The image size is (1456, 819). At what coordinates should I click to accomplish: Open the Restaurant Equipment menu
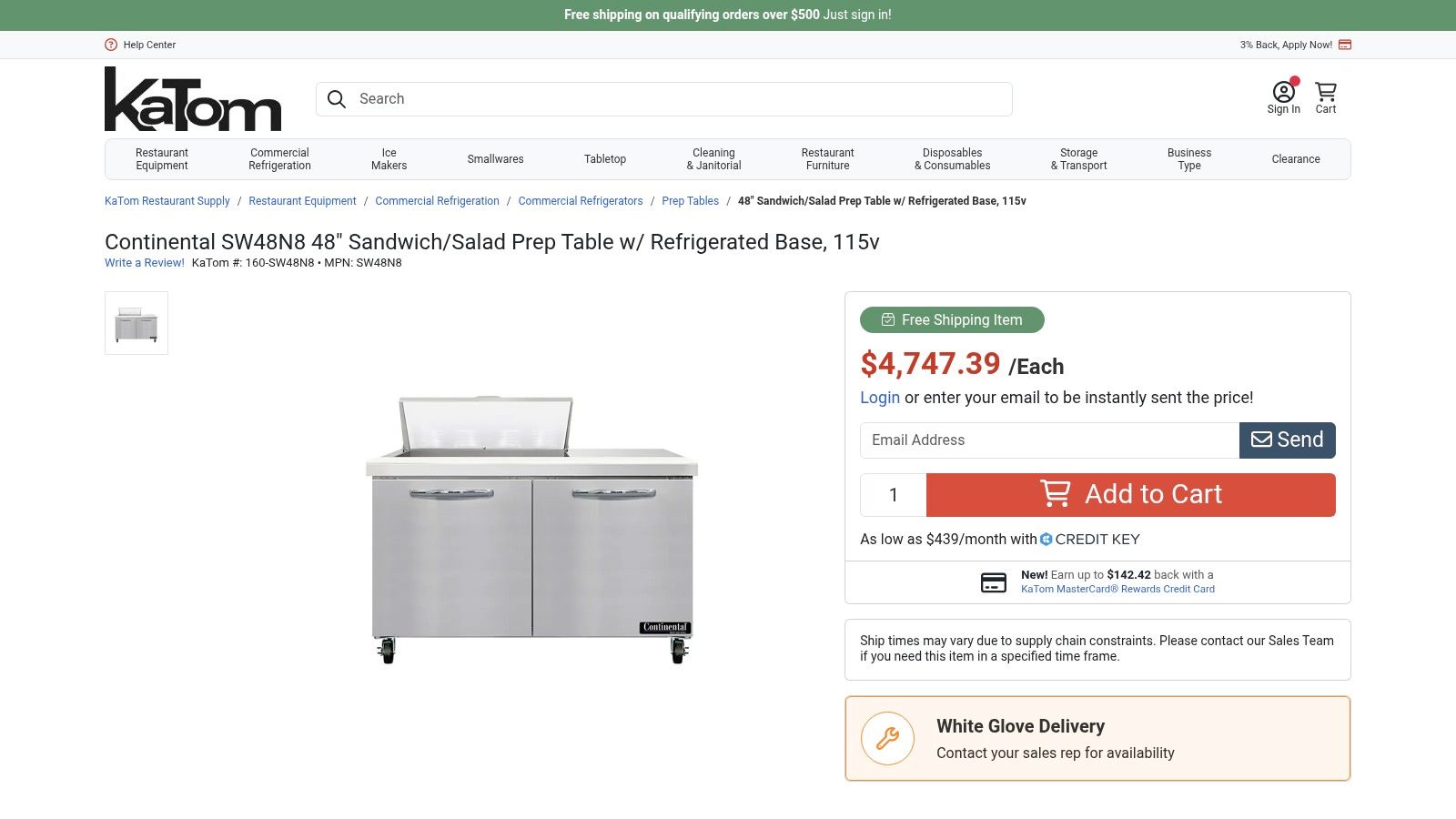(x=162, y=159)
